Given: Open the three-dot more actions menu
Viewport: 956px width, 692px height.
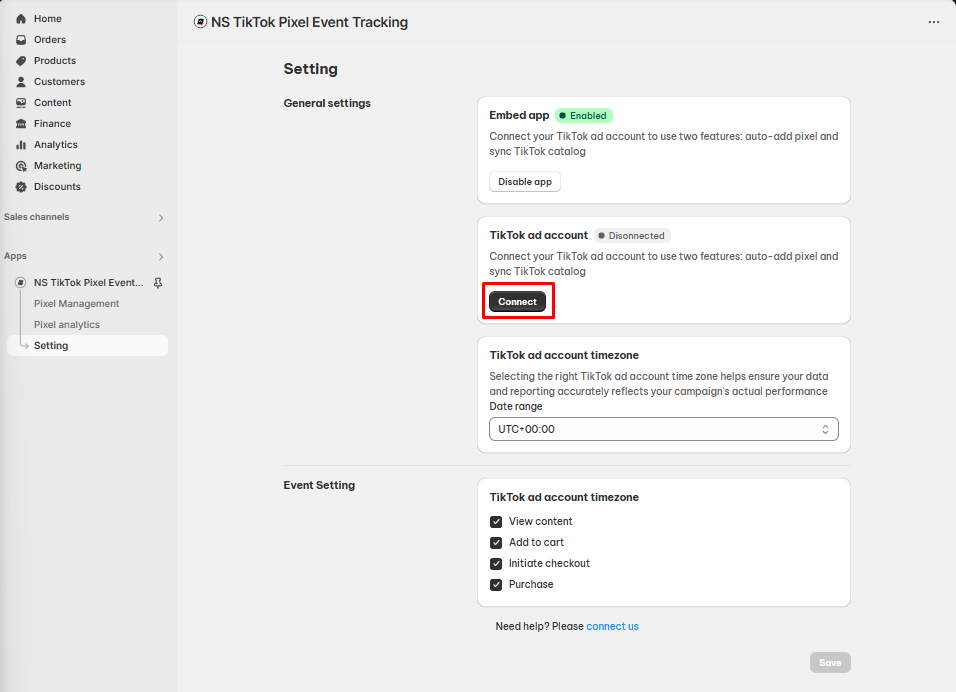Looking at the screenshot, I should [933, 22].
